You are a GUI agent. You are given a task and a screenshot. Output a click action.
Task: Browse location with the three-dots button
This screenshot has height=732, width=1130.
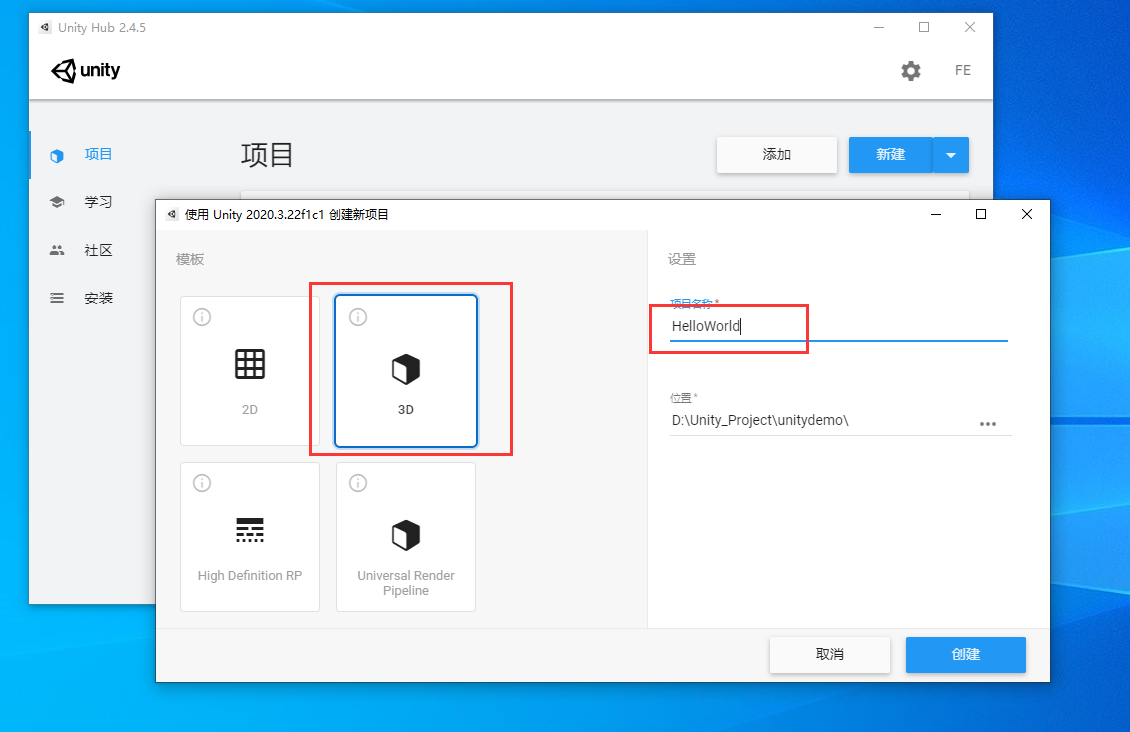pyautogui.click(x=988, y=424)
